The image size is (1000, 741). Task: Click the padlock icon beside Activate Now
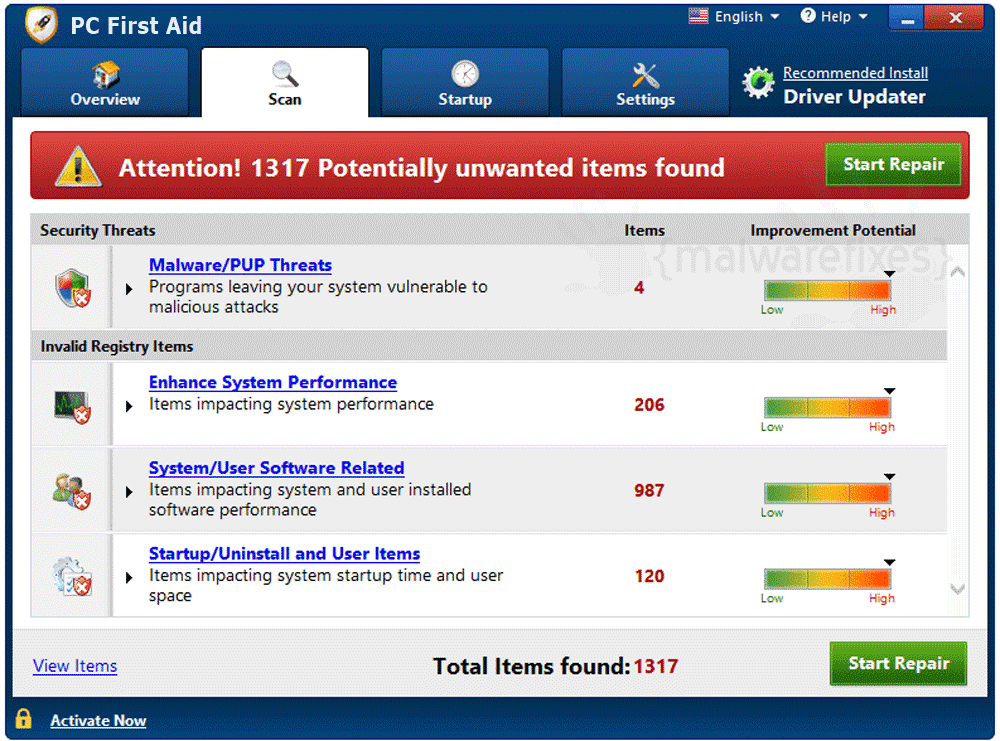pyautogui.click(x=24, y=719)
